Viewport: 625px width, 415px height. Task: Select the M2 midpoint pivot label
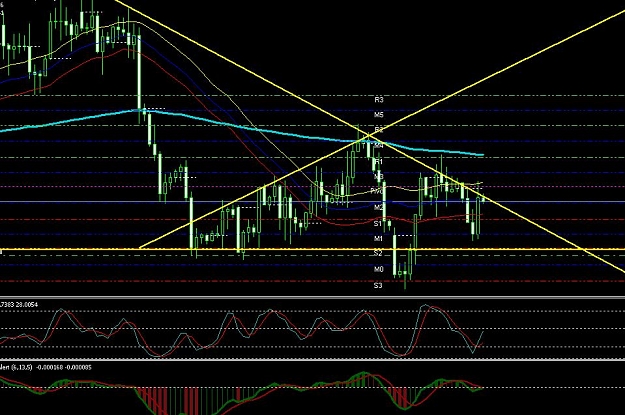[x=379, y=207]
